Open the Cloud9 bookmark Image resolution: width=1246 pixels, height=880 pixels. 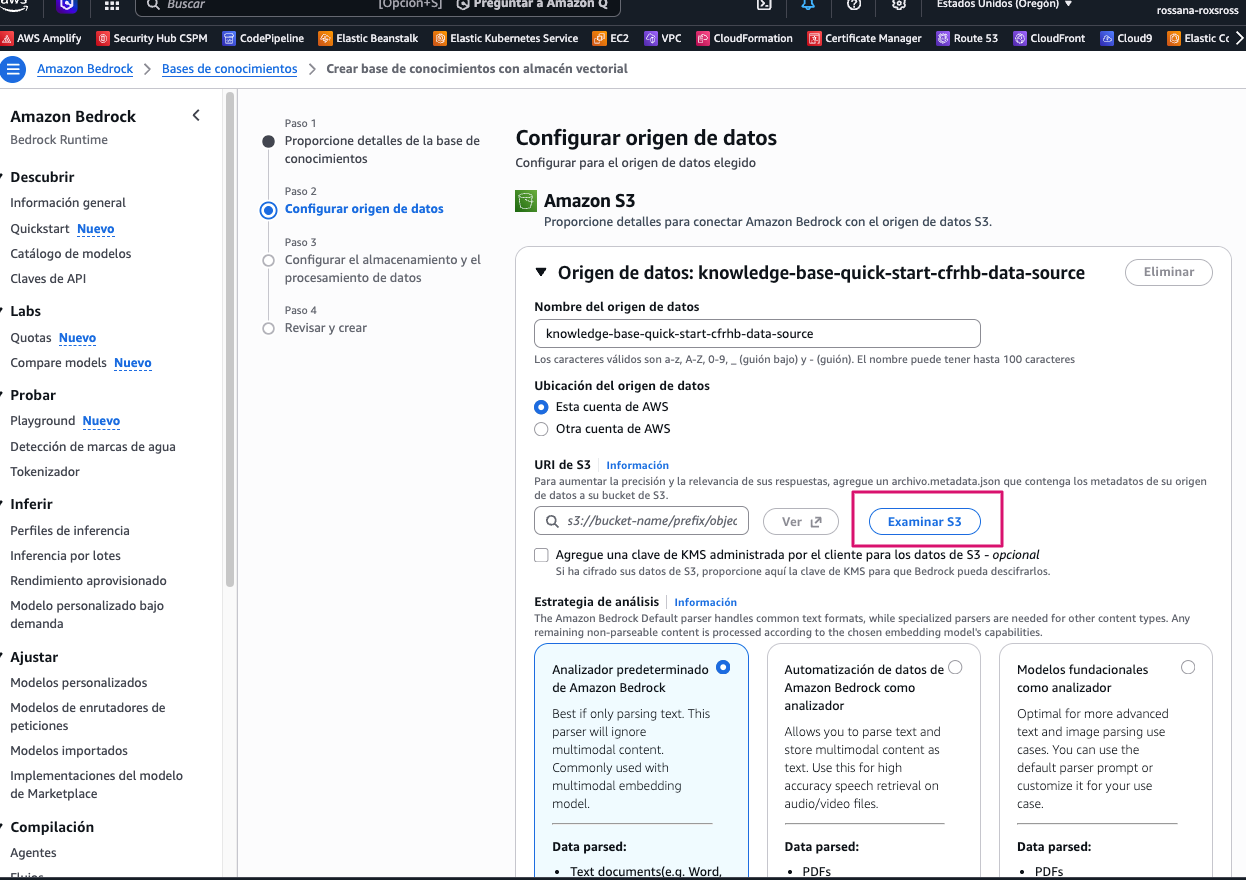pos(1126,38)
